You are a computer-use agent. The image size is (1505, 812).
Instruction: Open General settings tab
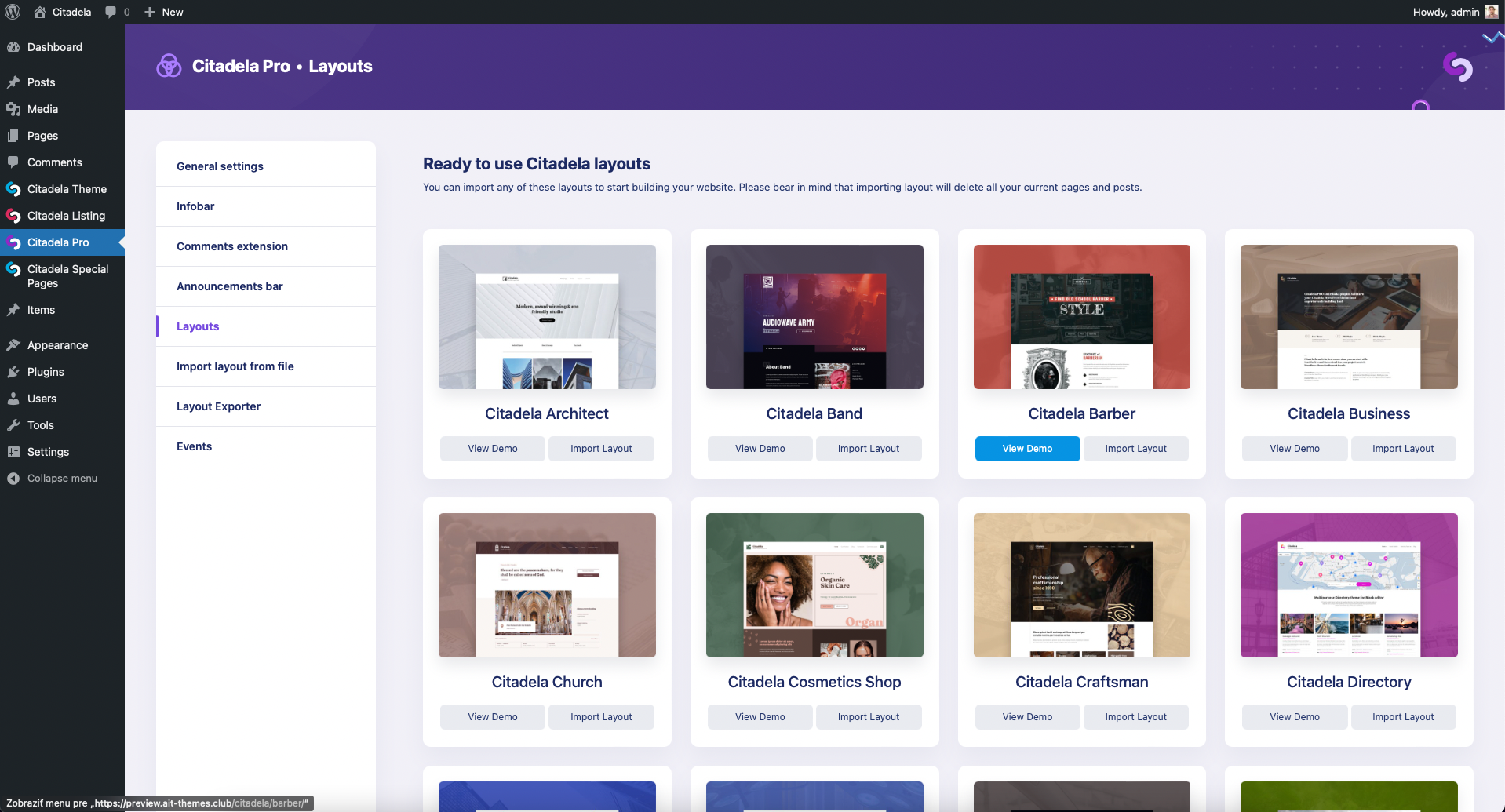[220, 166]
